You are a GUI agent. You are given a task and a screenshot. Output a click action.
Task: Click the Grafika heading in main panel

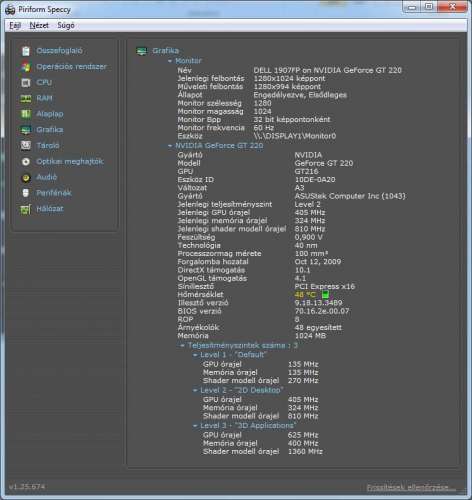pos(166,51)
